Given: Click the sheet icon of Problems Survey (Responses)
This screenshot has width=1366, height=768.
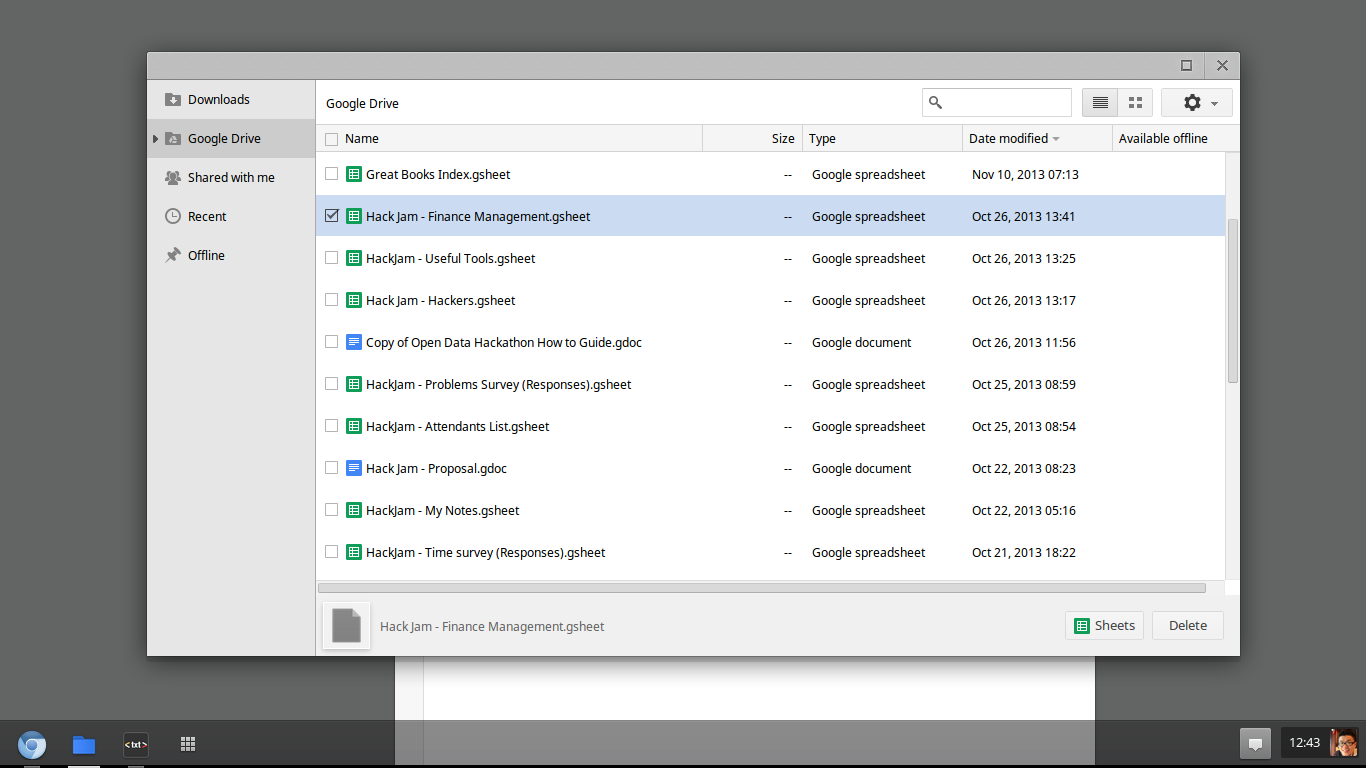Looking at the screenshot, I should (x=353, y=384).
